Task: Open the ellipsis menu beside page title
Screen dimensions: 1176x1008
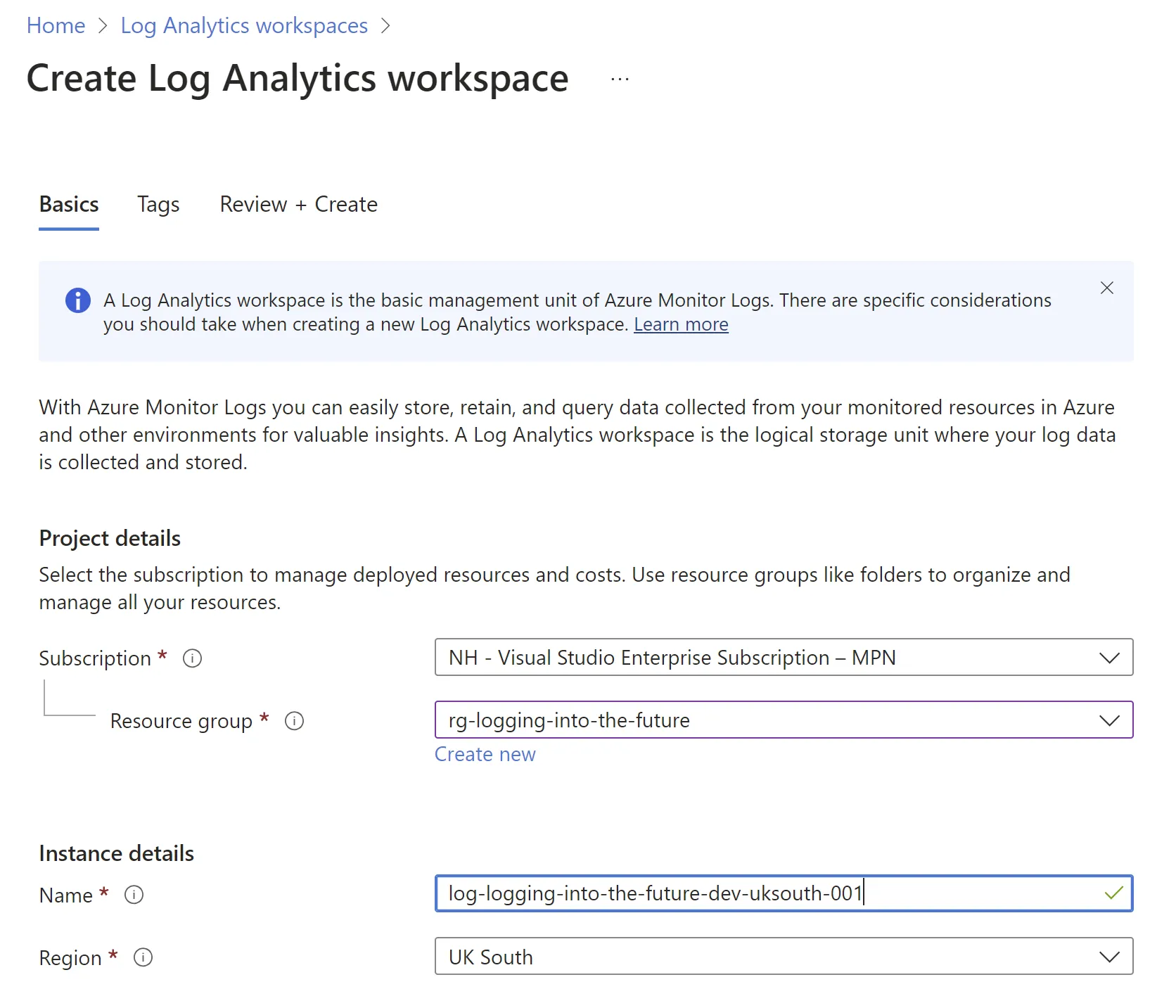Action: (620, 79)
